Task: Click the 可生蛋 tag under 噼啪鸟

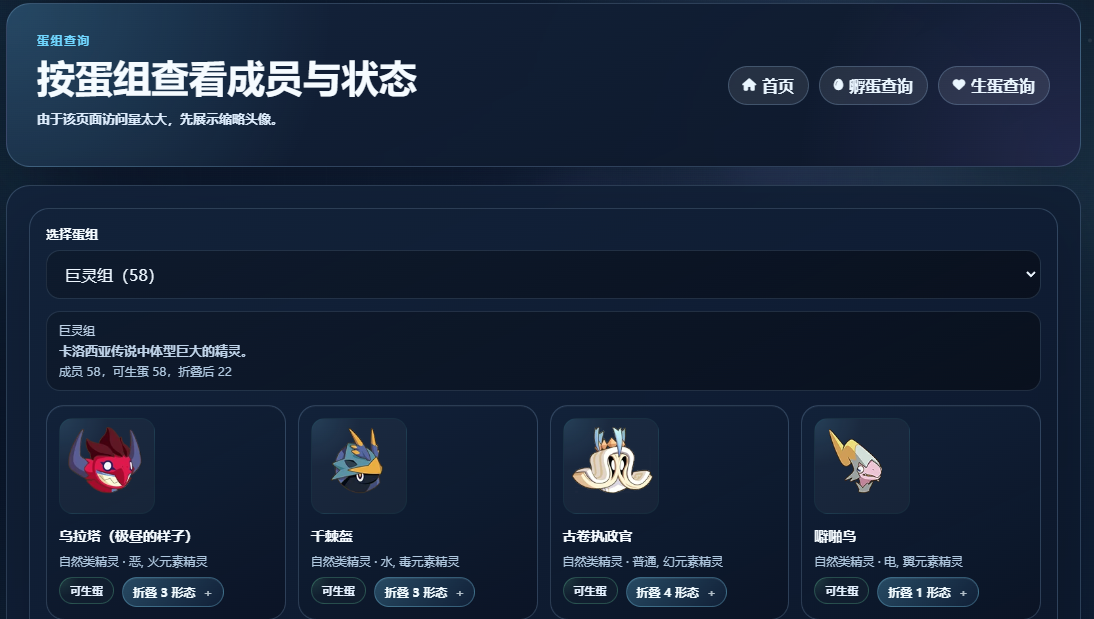Action: pyautogui.click(x=841, y=591)
